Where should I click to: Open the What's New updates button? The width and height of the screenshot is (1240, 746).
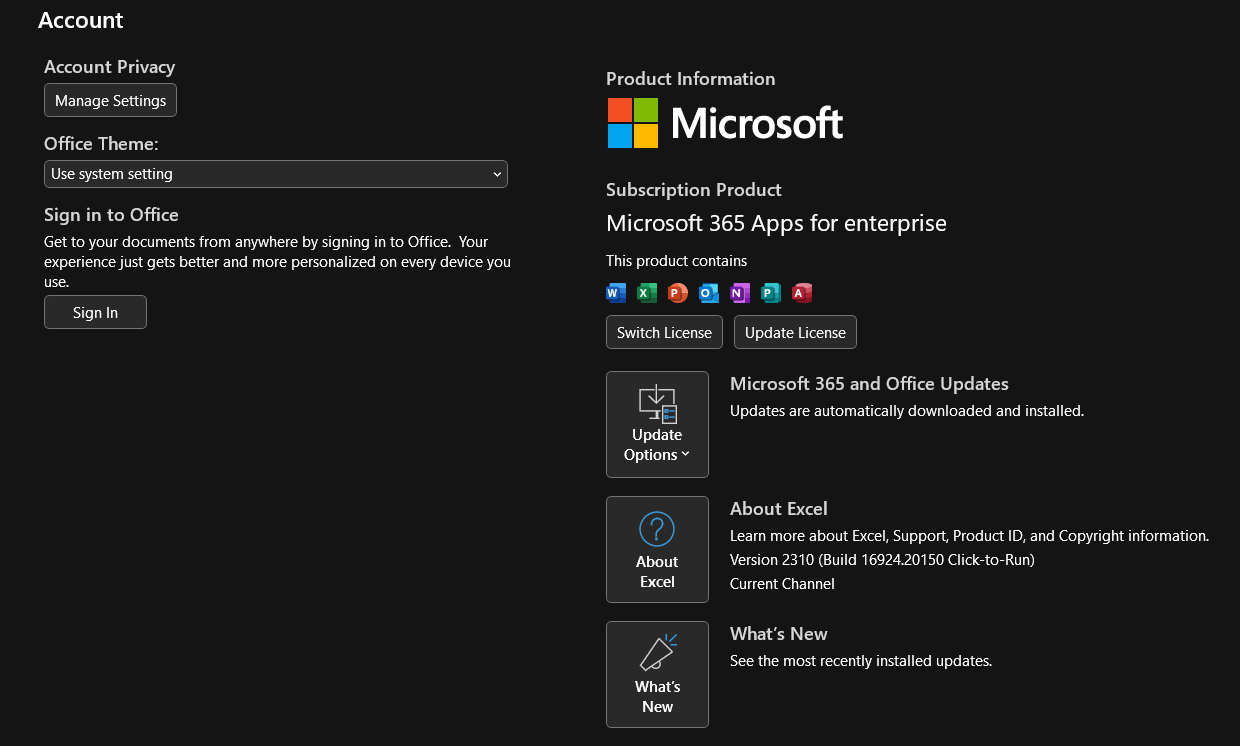click(x=657, y=675)
